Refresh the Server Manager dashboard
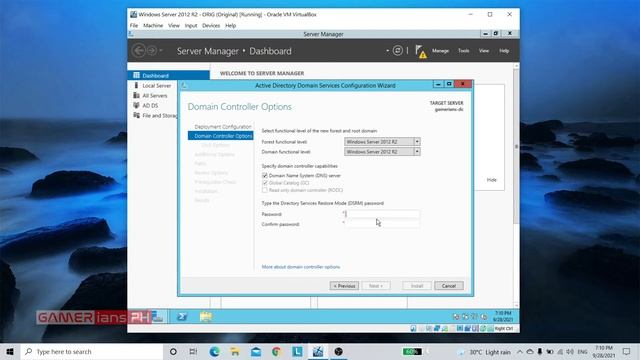The width and height of the screenshot is (640, 360). (x=397, y=51)
